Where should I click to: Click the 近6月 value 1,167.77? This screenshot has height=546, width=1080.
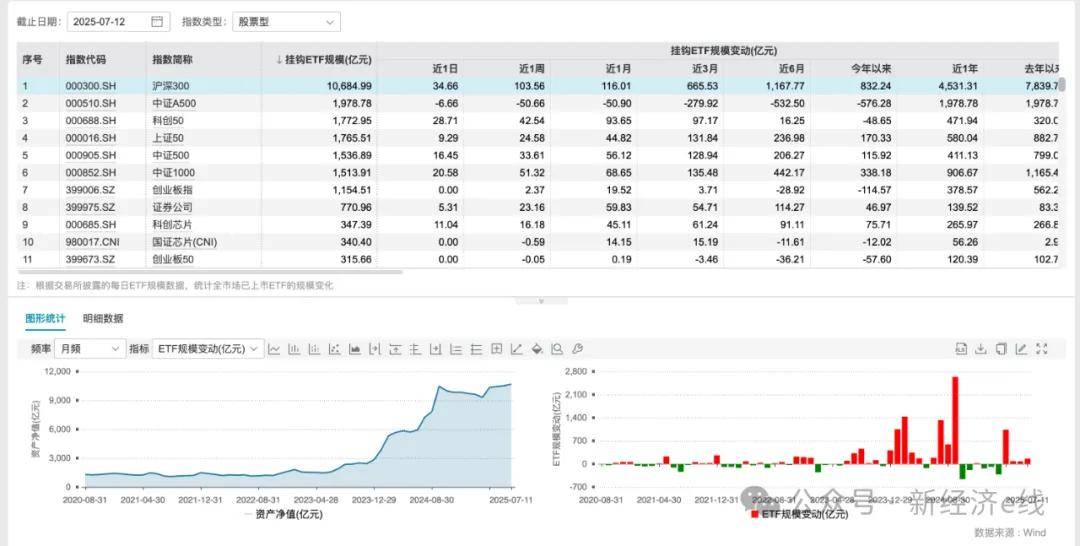[786, 86]
